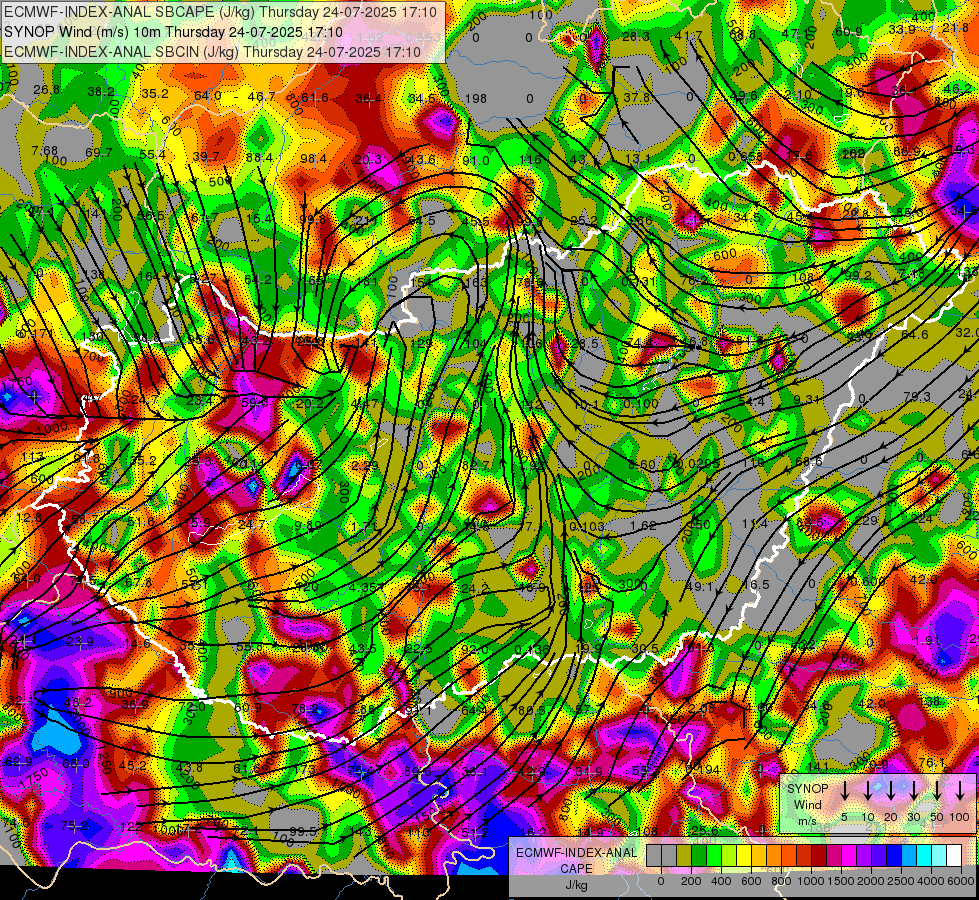This screenshot has width=979, height=900.
Task: Click the 50 m/s wind arrow in legend
Action: [x=937, y=791]
